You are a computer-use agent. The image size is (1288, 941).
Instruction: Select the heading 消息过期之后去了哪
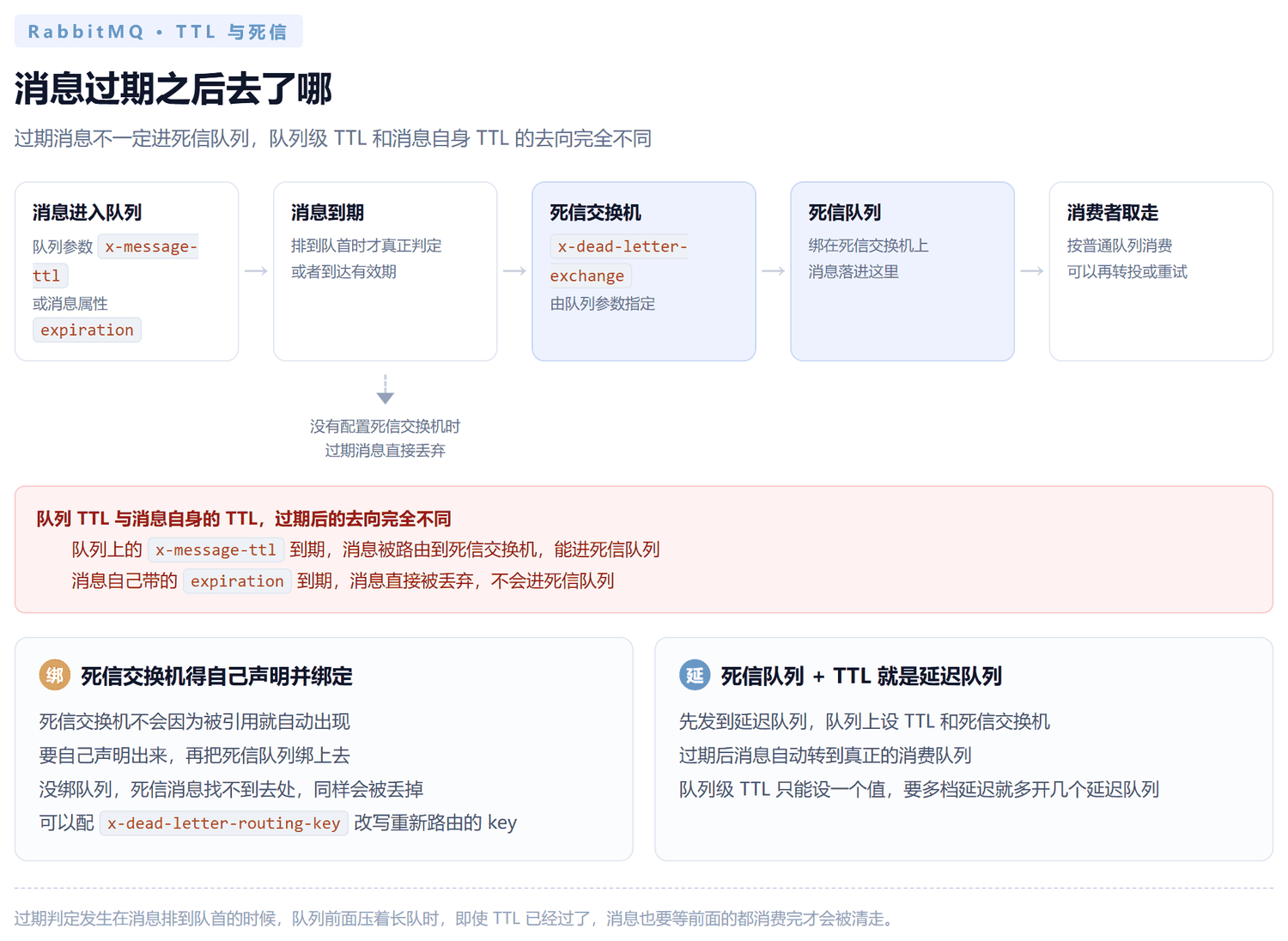pyautogui.click(x=173, y=88)
